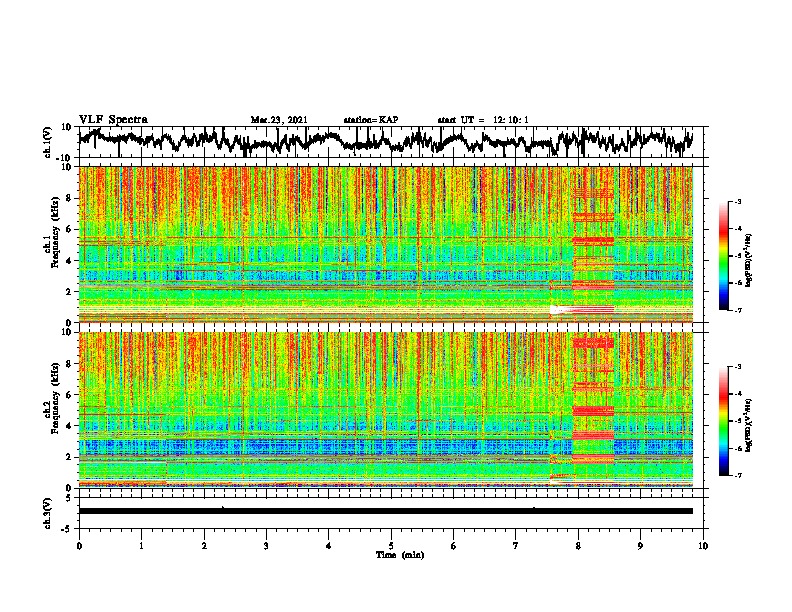The height and width of the screenshot is (612, 792).
Task: Click time axis tick label "2"
Action: tap(204, 546)
